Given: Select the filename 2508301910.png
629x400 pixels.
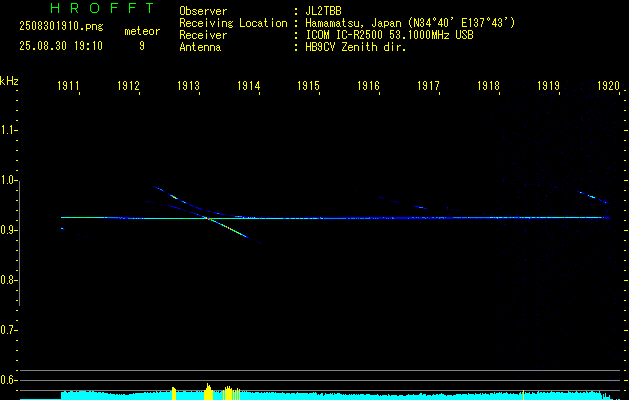Looking at the screenshot, I should click(61, 26).
